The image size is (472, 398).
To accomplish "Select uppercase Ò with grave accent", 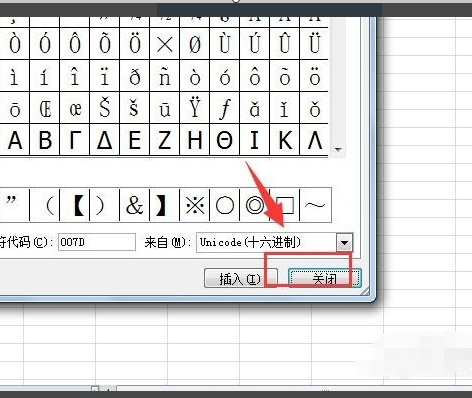I will 15,44.
